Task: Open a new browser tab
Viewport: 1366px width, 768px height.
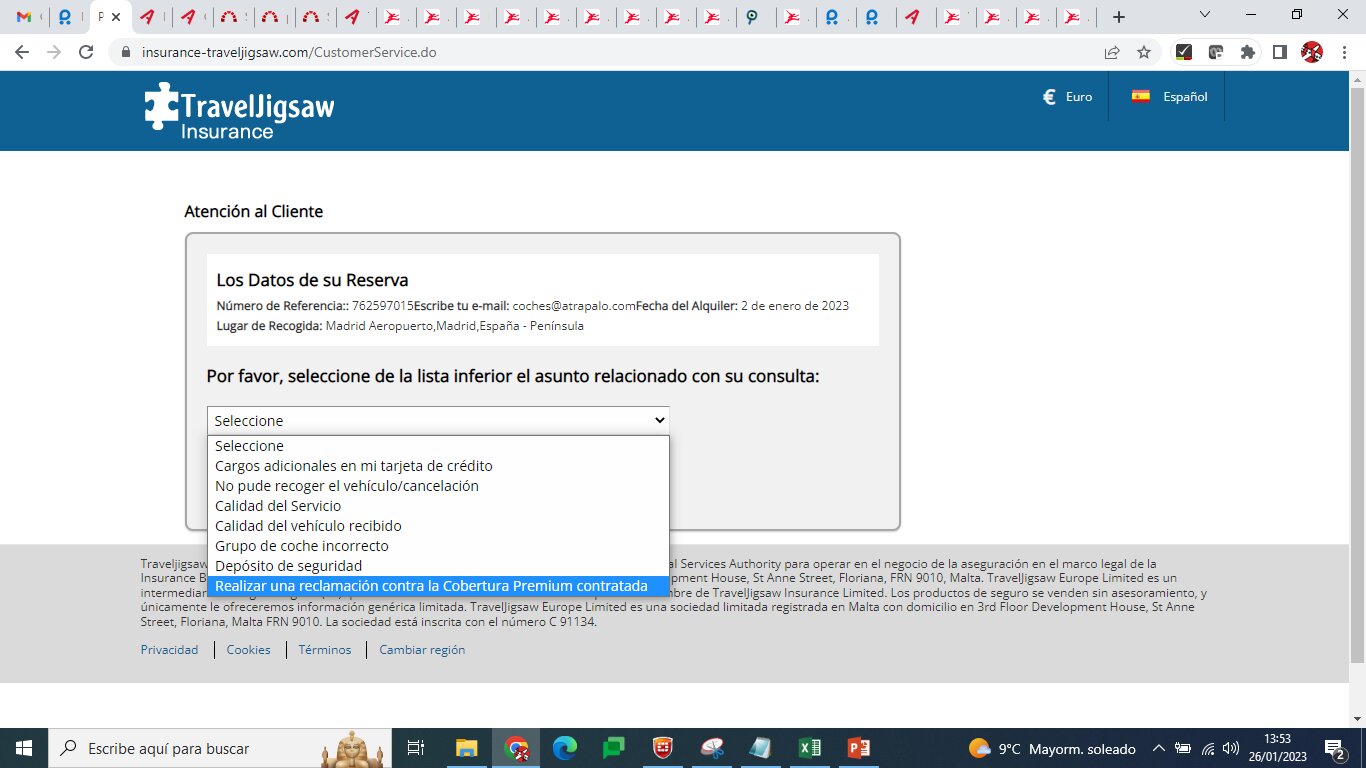Action: pyautogui.click(x=1119, y=17)
